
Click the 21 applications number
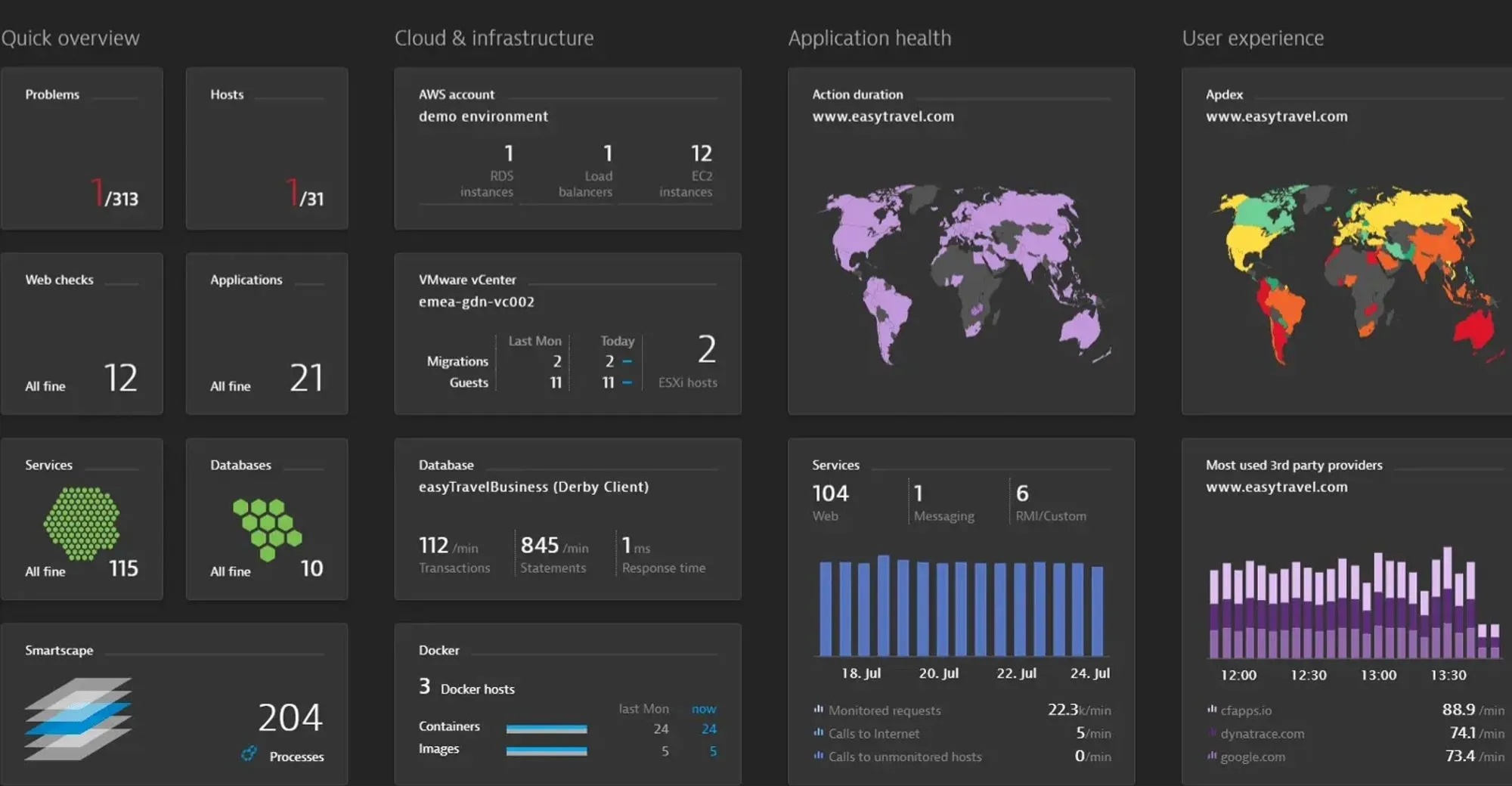tap(306, 378)
